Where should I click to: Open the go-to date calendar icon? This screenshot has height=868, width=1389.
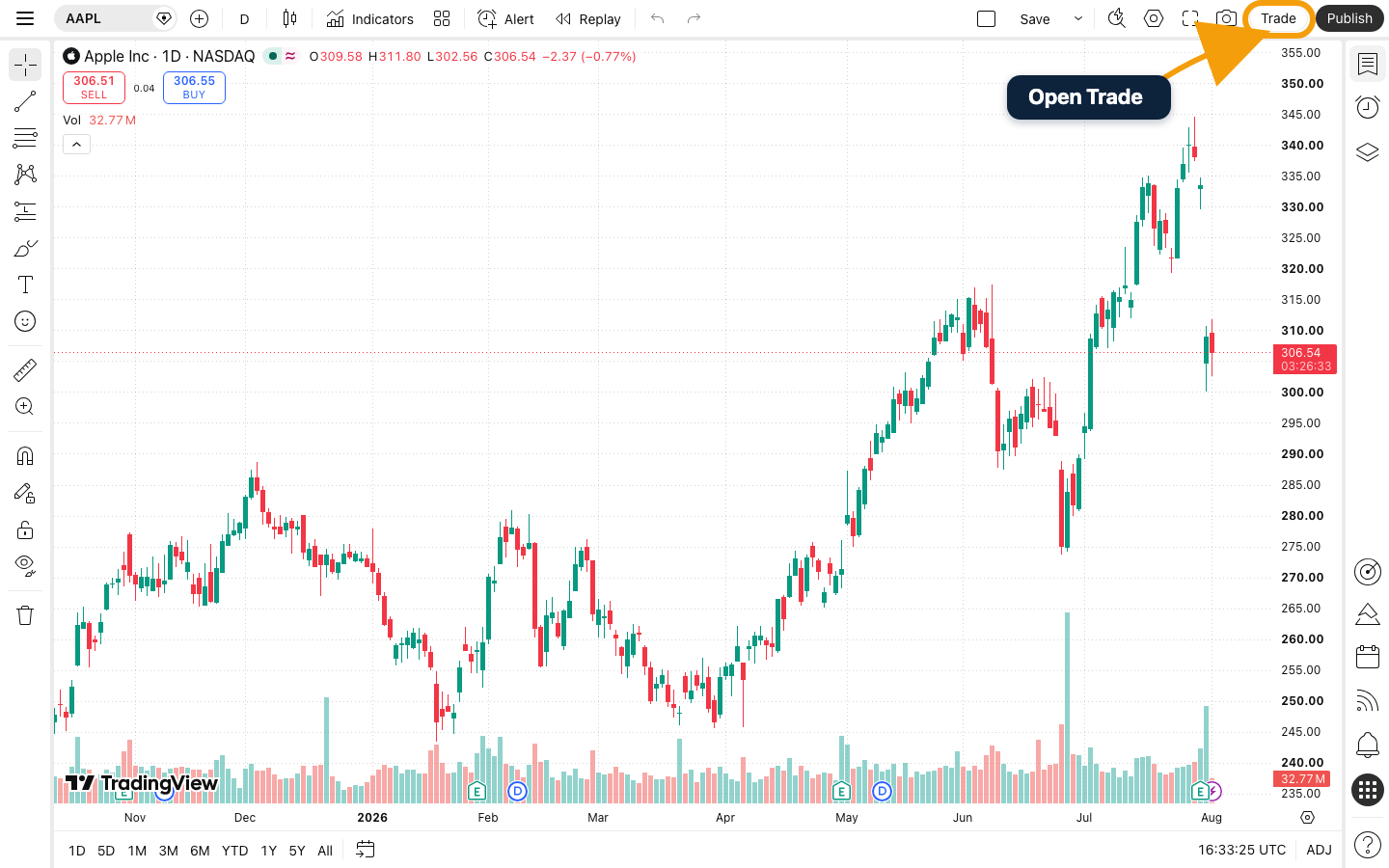365,850
